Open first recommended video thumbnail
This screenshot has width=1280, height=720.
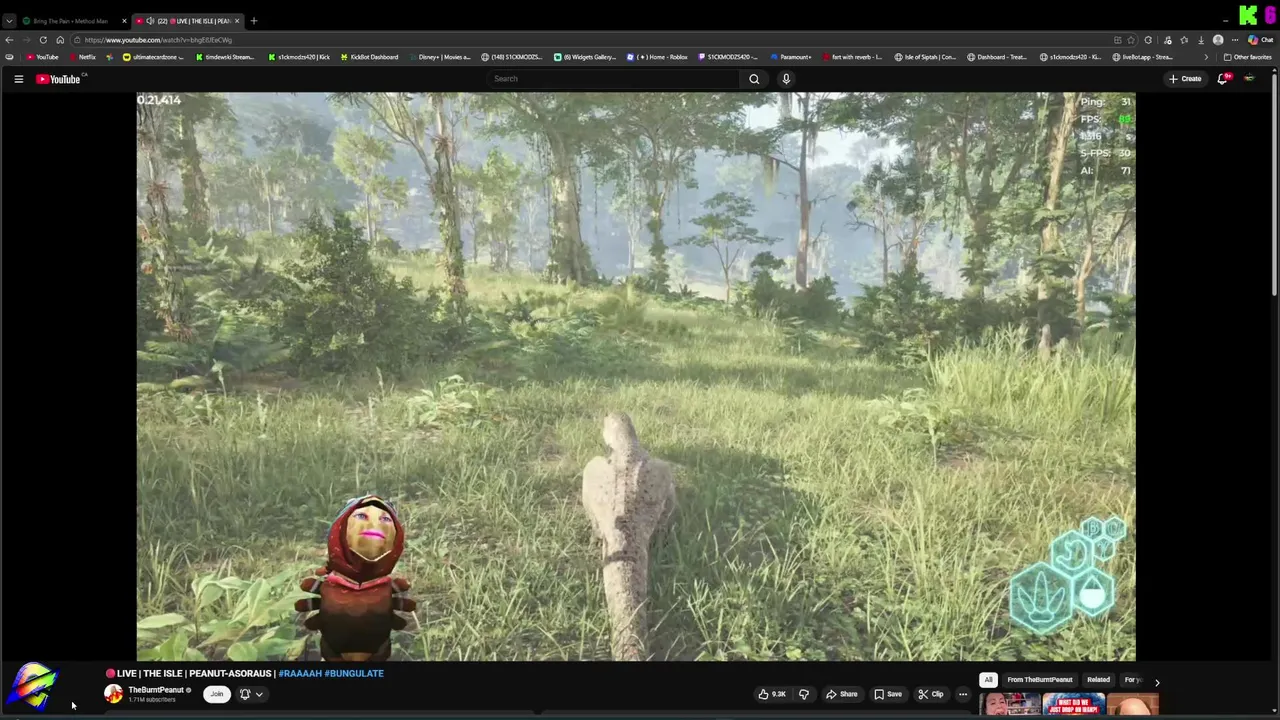(x=1009, y=705)
